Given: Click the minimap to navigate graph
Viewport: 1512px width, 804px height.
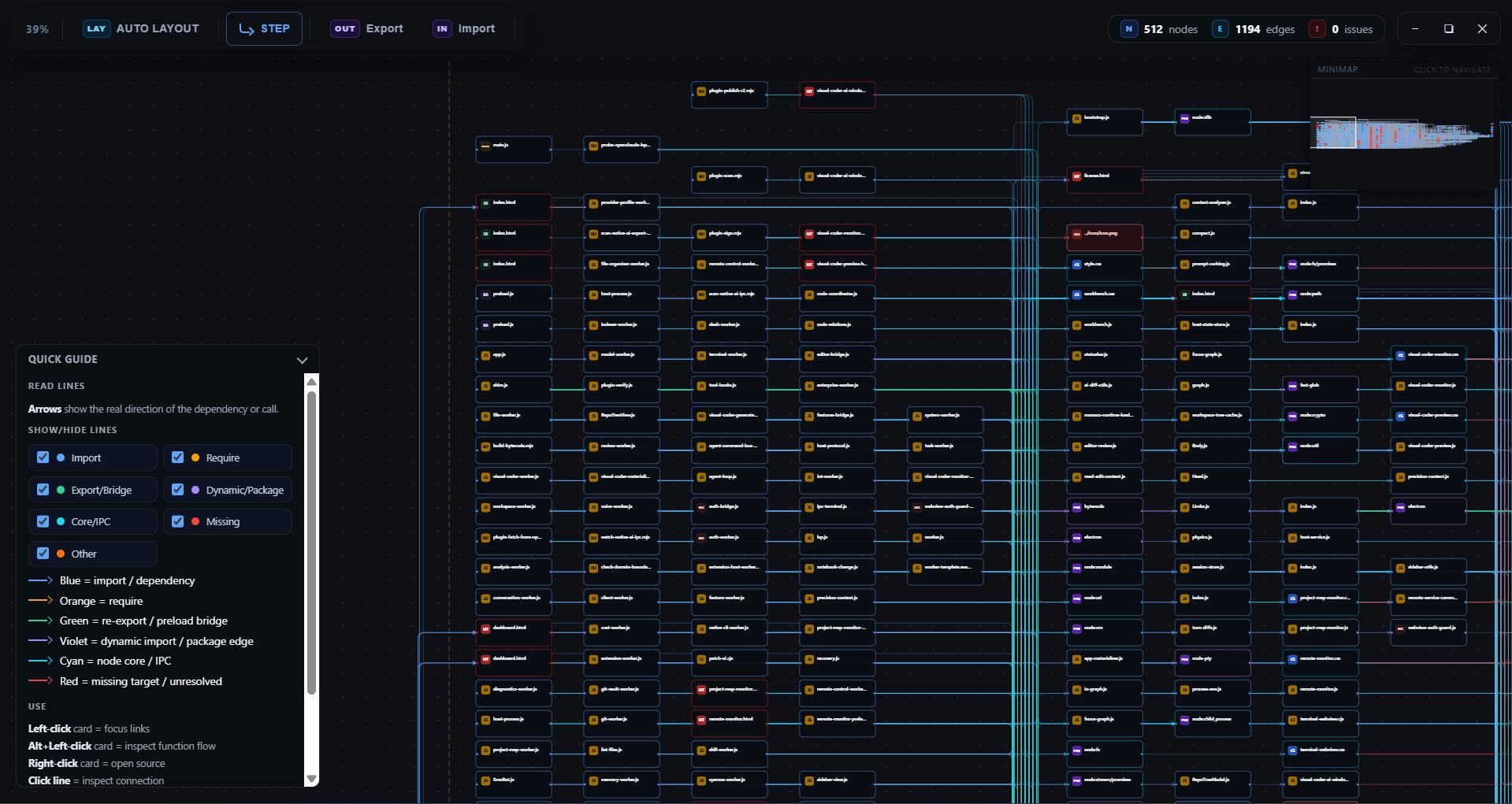Looking at the screenshot, I should pyautogui.click(x=1402, y=132).
